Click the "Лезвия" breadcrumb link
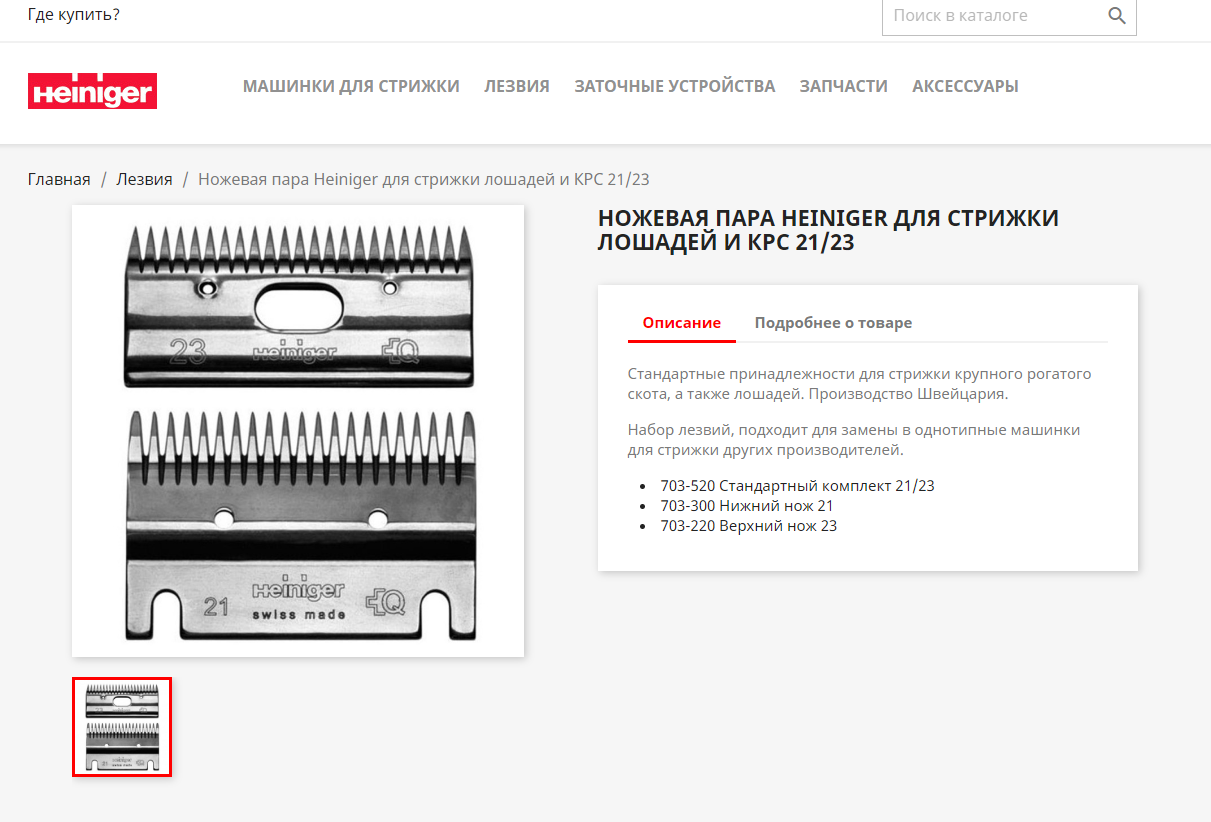The image size is (1211, 822). click(144, 179)
